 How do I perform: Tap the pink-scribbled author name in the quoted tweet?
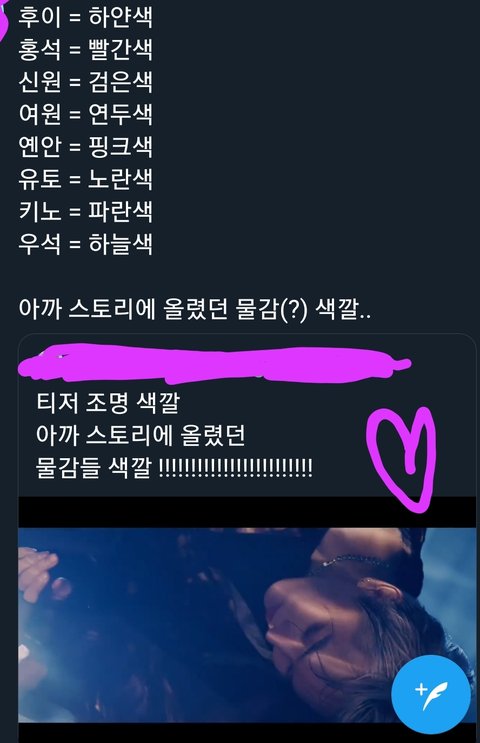coord(215,363)
